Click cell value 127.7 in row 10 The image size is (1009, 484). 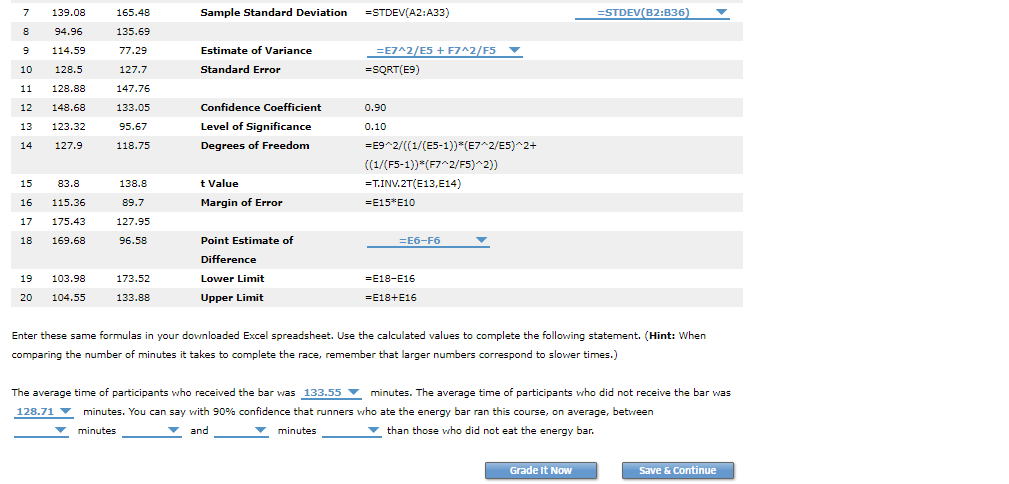(x=133, y=70)
